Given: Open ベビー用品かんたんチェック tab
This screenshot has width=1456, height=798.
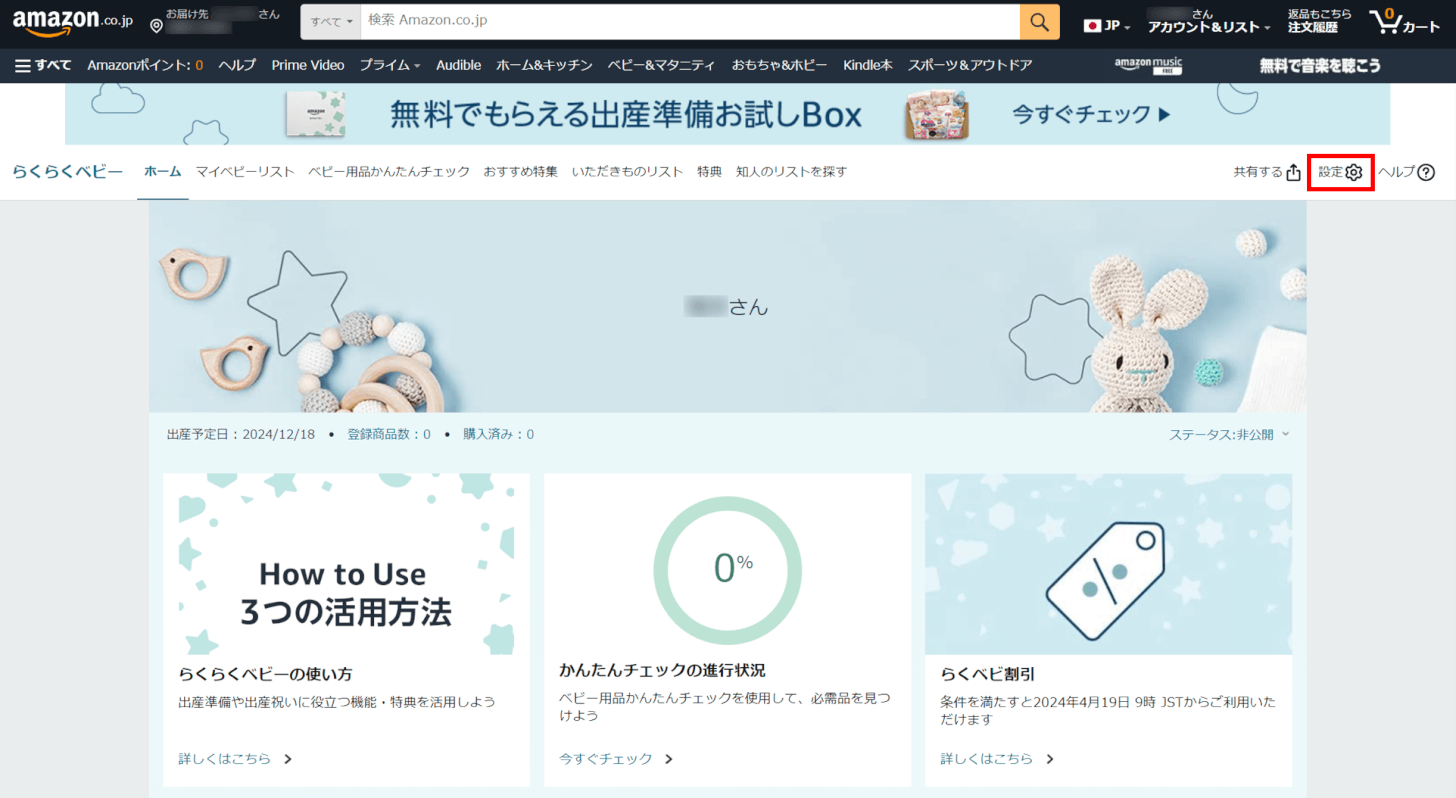Looking at the screenshot, I should (389, 172).
